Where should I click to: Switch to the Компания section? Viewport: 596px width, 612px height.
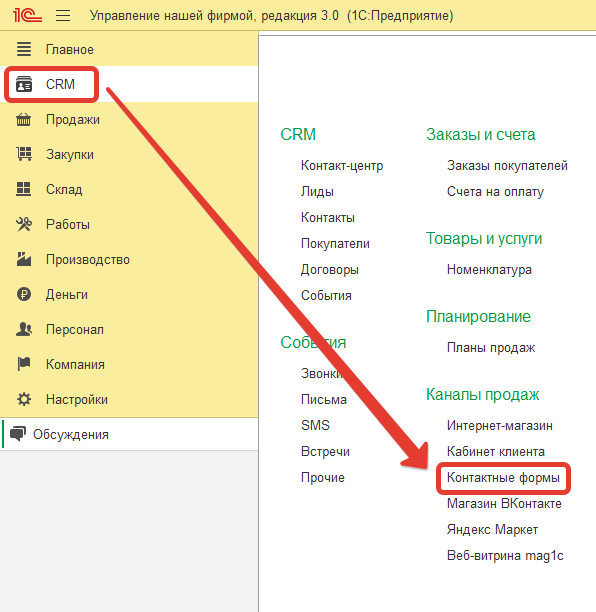[x=75, y=364]
